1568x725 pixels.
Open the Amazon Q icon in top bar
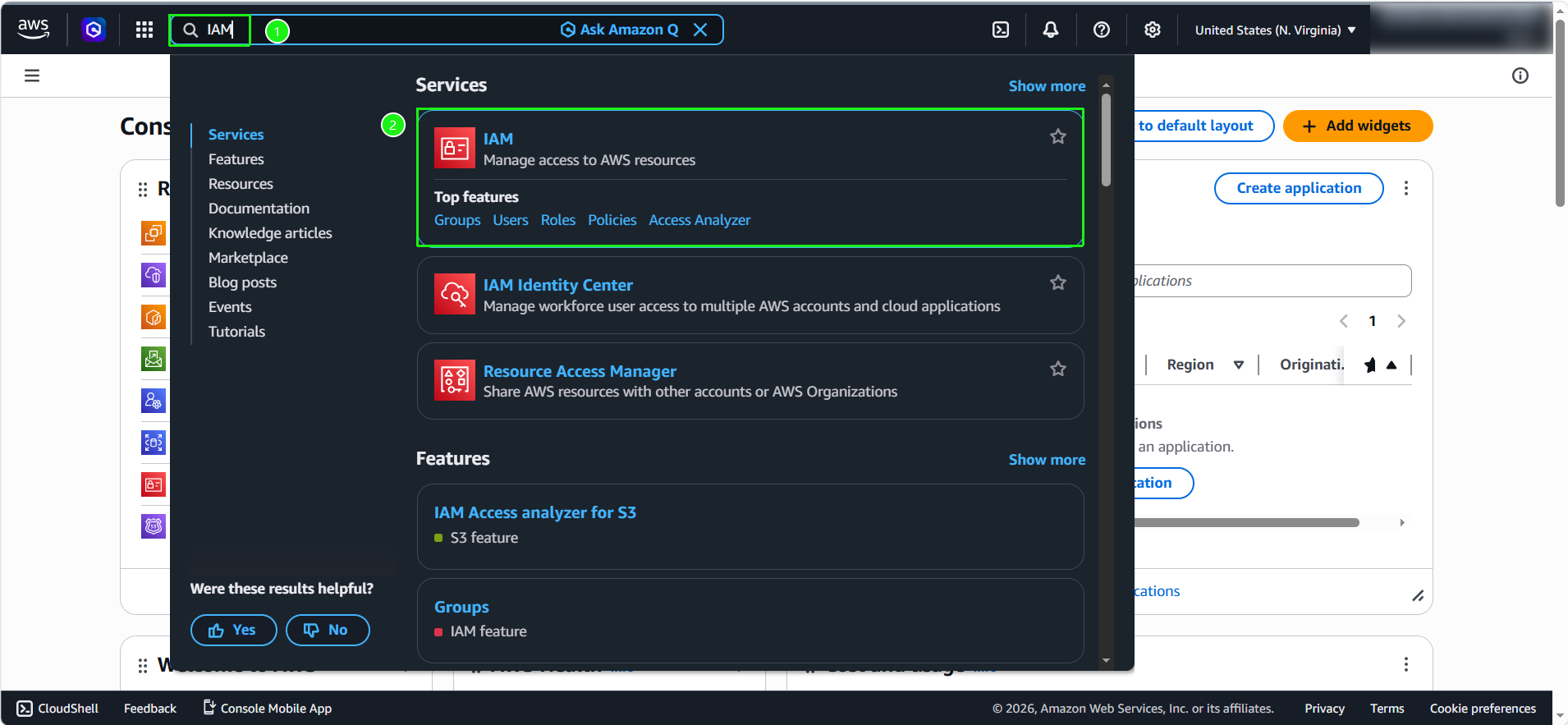(x=94, y=30)
